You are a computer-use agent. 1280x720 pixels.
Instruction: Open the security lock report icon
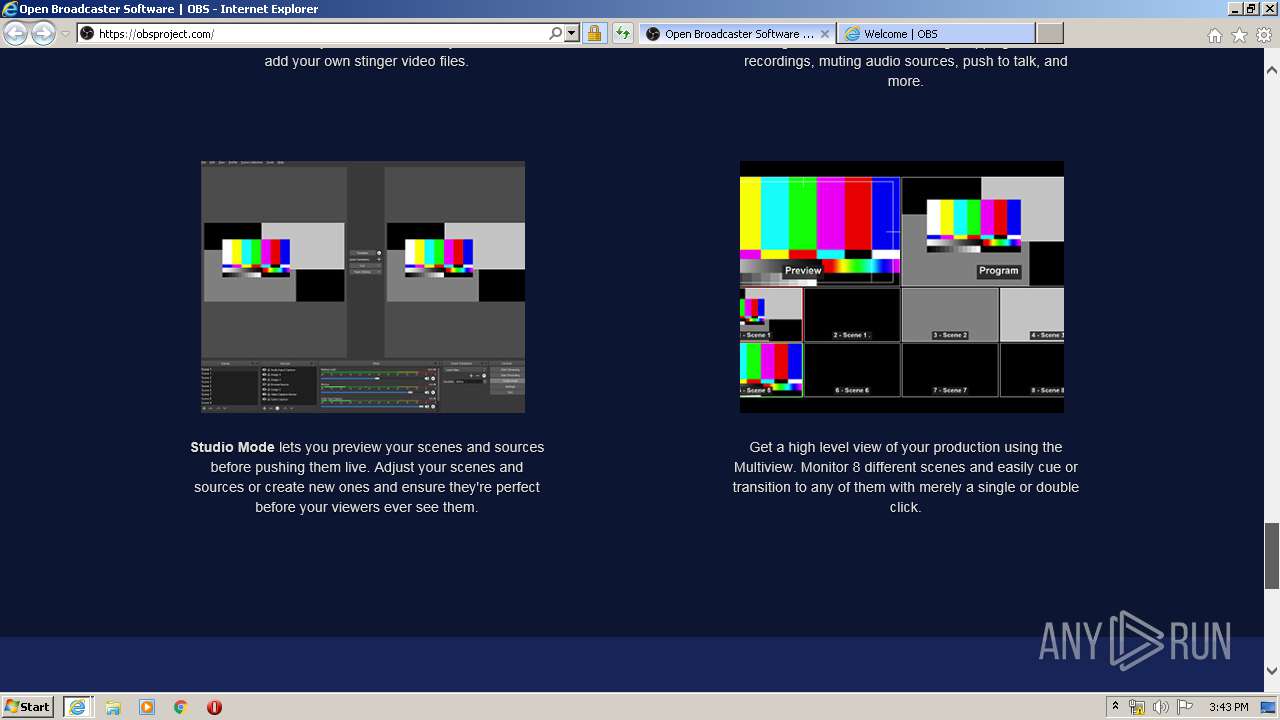click(x=594, y=33)
